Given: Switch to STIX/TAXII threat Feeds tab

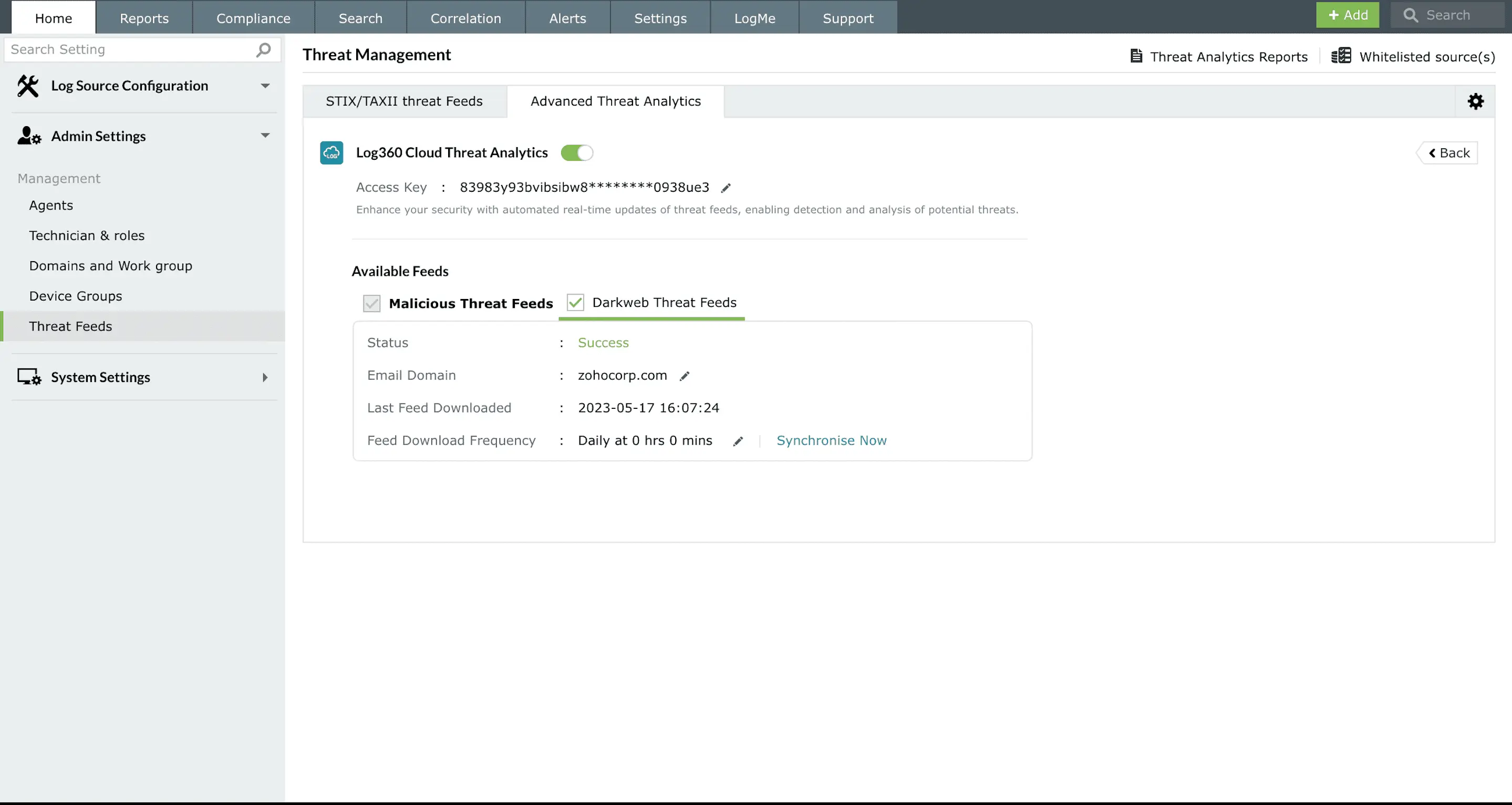Looking at the screenshot, I should 405,101.
